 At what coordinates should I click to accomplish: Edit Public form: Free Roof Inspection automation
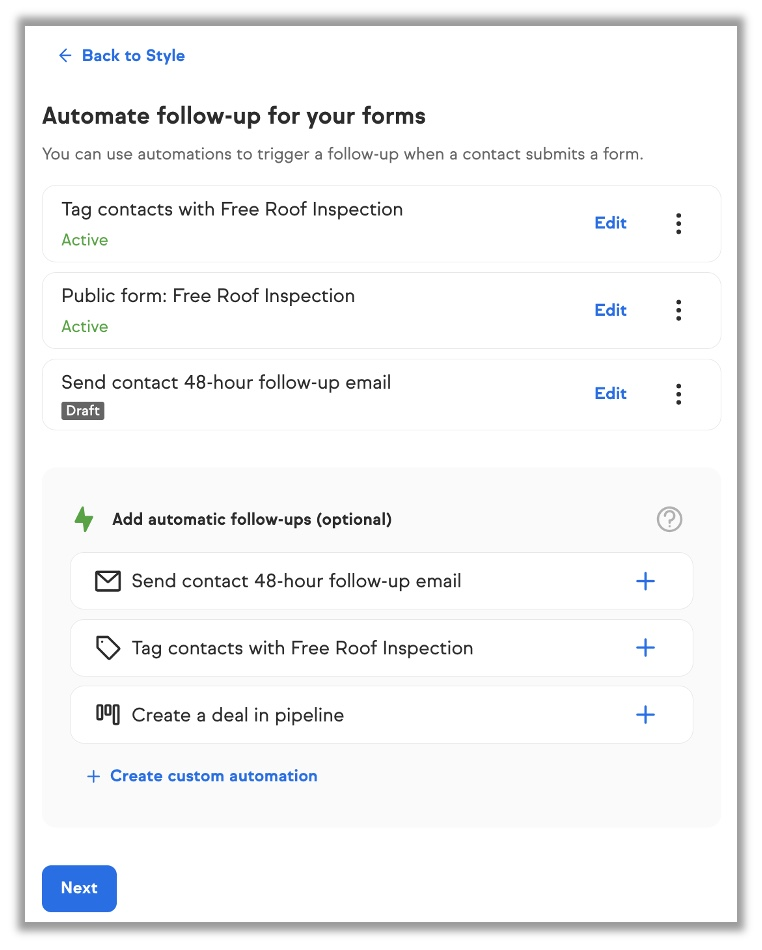coord(610,310)
